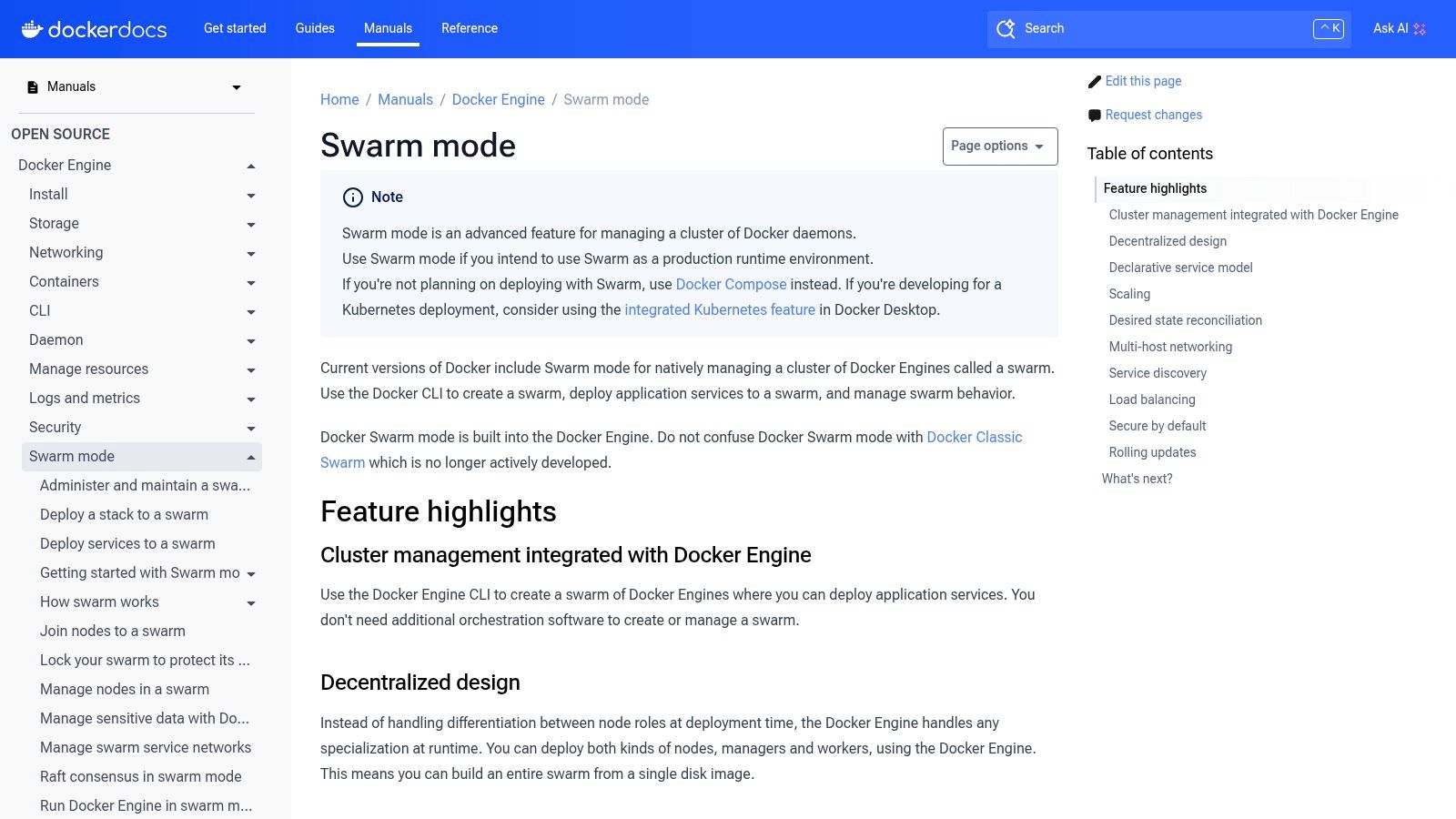Open the Guides tab
The image size is (1456, 819).
point(315,28)
